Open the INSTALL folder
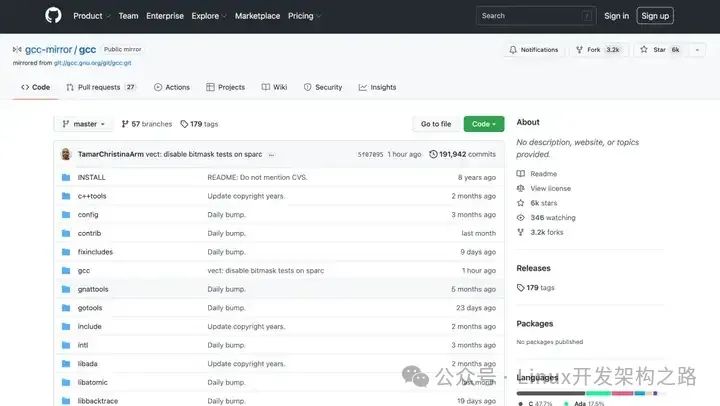Viewport: 720px width, 406px height. (91, 177)
